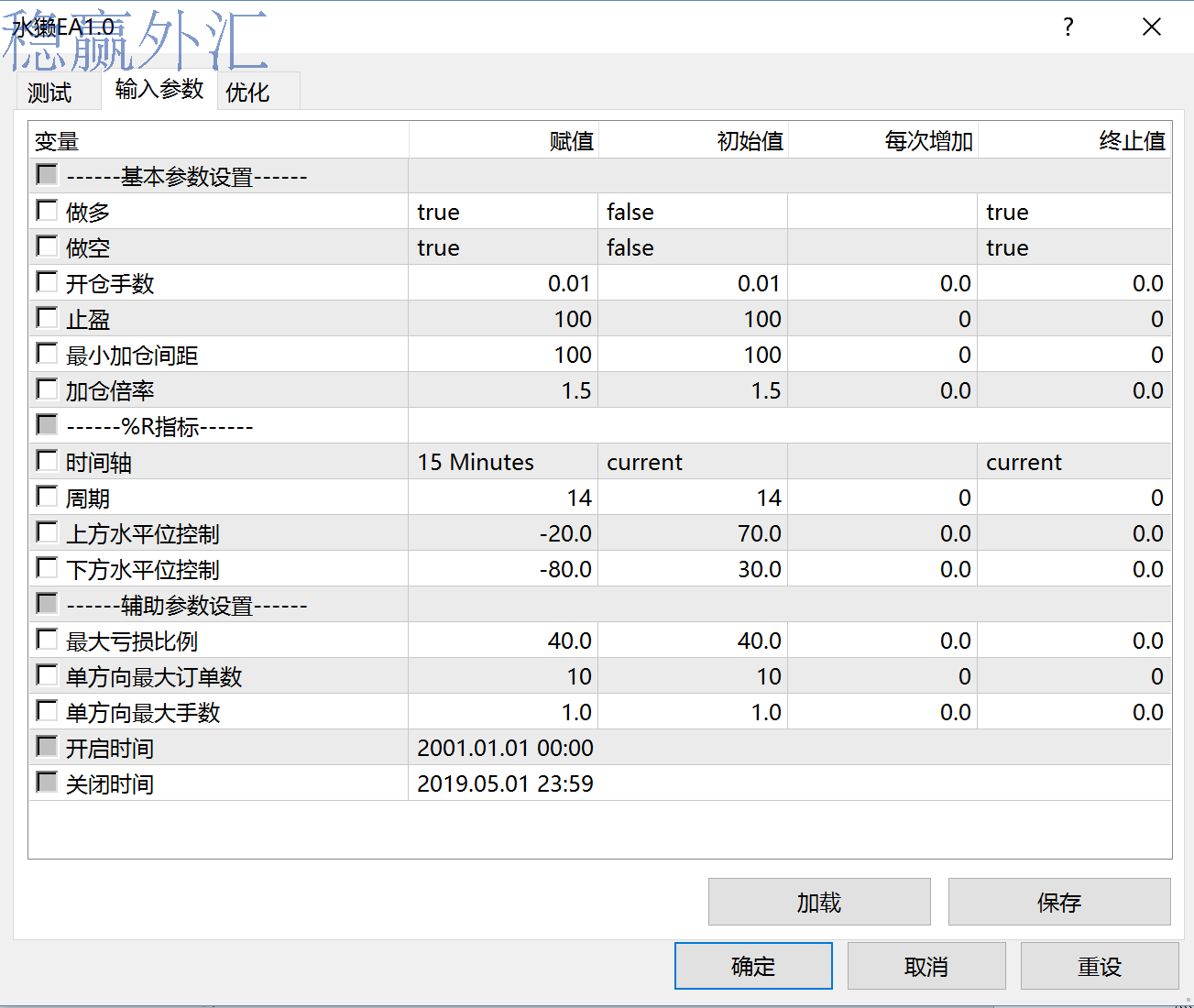The width and height of the screenshot is (1194, 1008).
Task: Enable optimization checkbox for 做多
Action: [47, 210]
